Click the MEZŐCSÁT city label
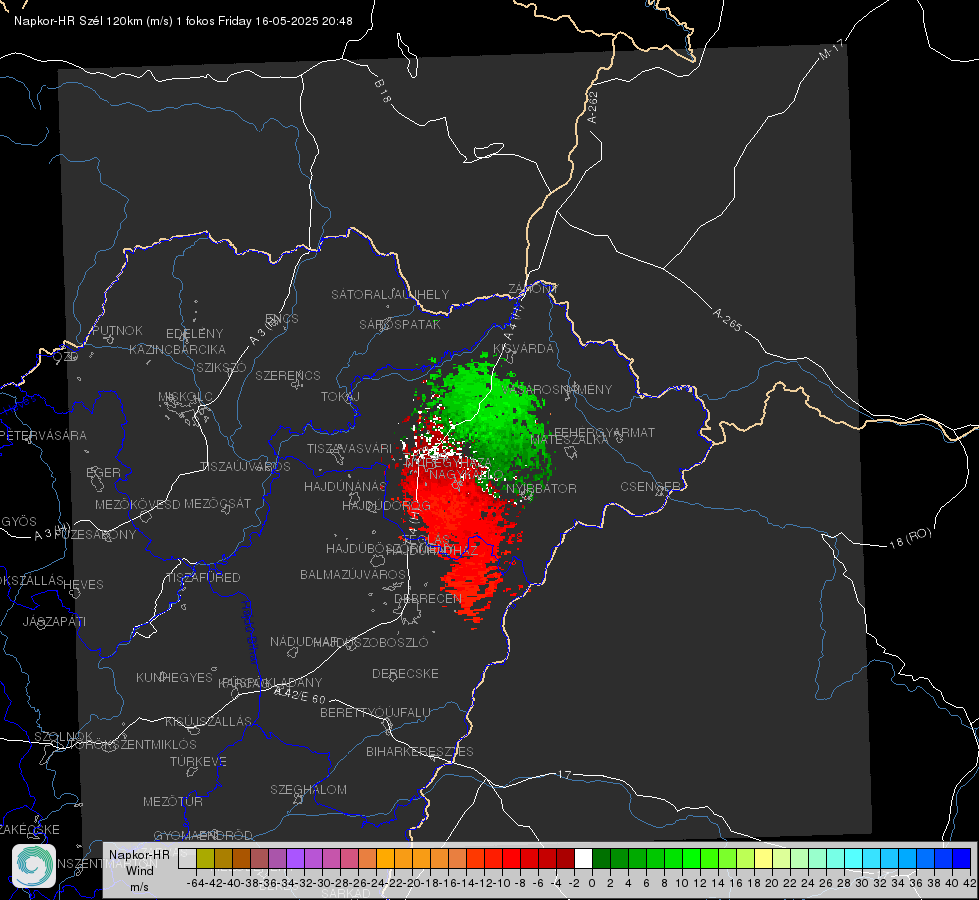The height and width of the screenshot is (900, 979). (x=217, y=503)
